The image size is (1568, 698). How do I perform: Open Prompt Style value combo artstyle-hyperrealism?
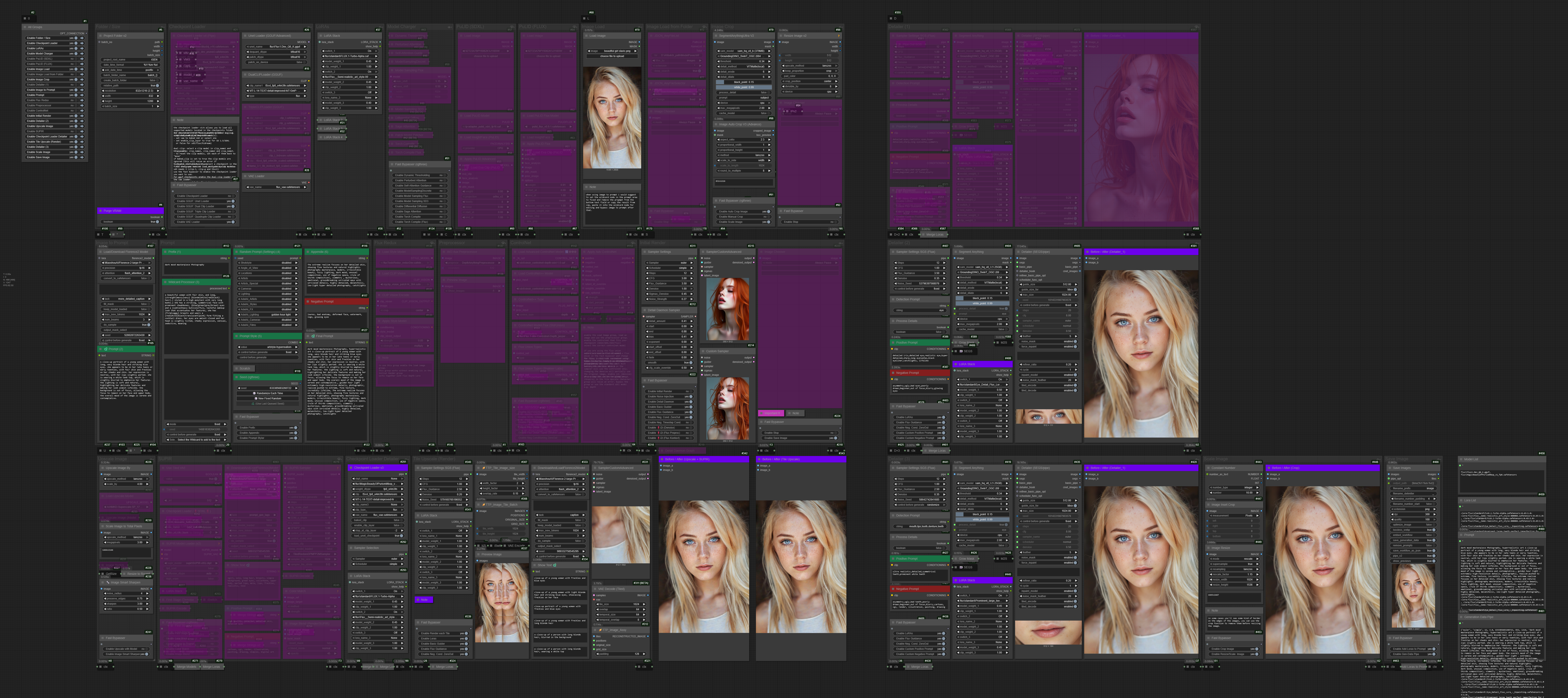(x=268, y=347)
